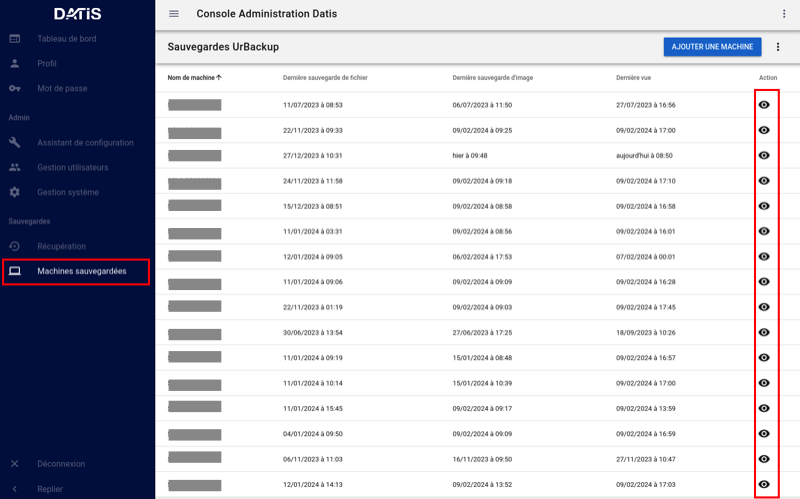800x499 pixels.
Task: Click the laptop icon for Machines sauvegardées
Action: [x=15, y=271]
